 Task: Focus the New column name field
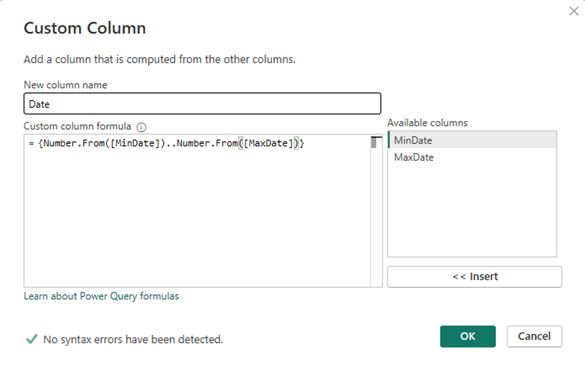click(x=202, y=104)
